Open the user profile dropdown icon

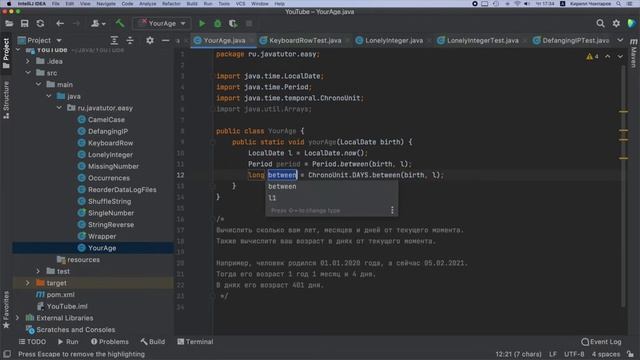[98, 24]
